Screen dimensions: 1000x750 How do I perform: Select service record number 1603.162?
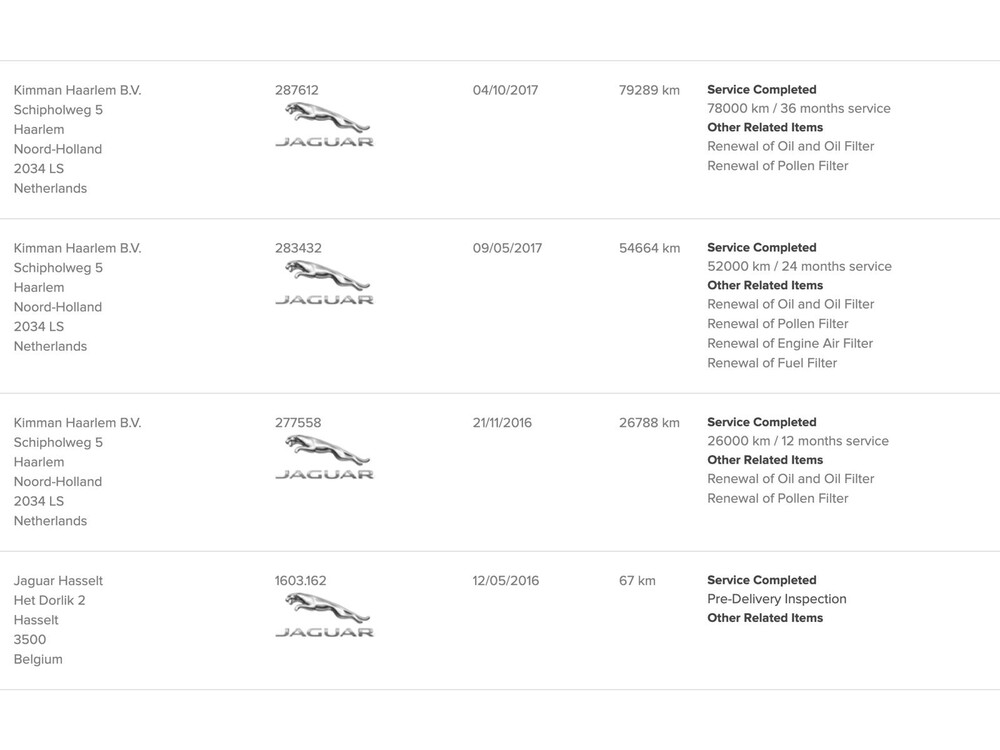[301, 581]
